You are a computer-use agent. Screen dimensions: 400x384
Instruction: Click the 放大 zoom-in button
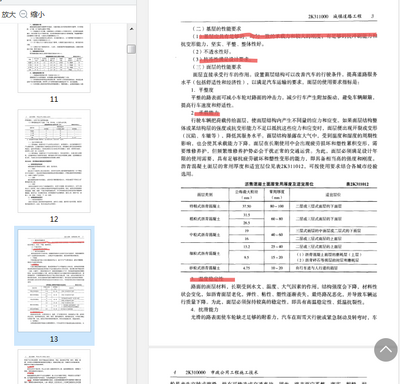(x=8, y=14)
